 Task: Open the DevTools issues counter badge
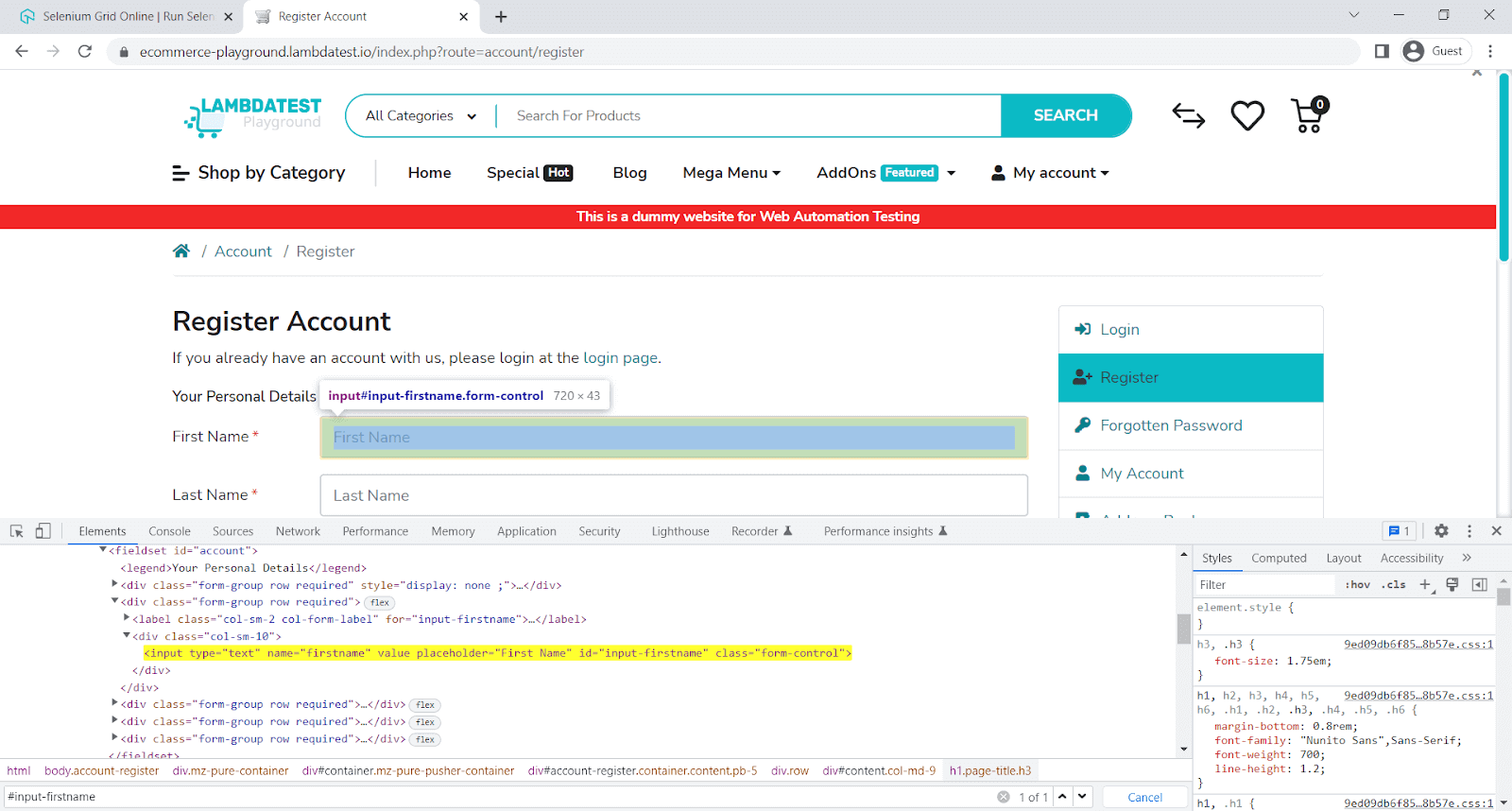1399,531
